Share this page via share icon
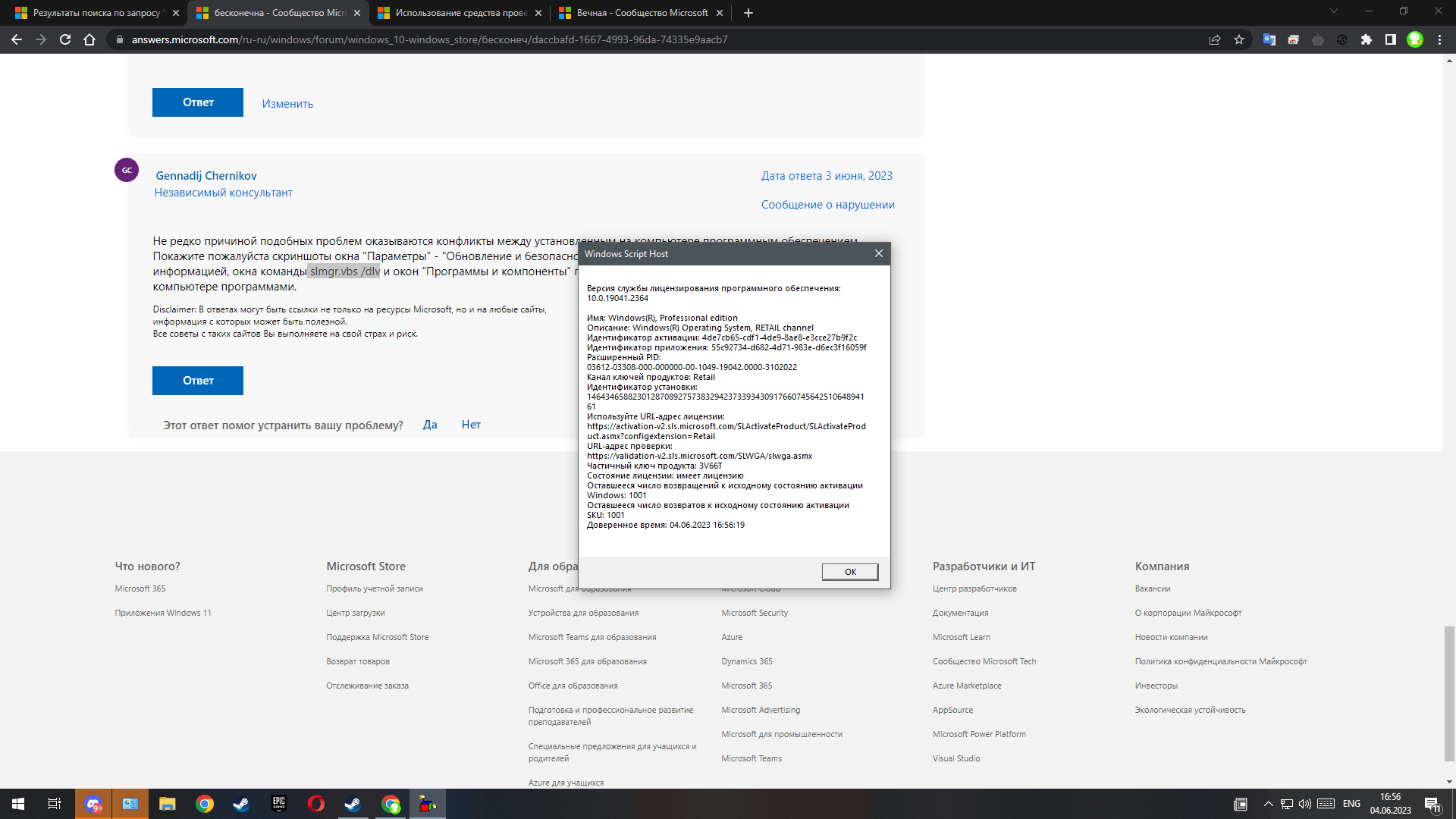Image resolution: width=1456 pixels, height=819 pixels. (1215, 39)
